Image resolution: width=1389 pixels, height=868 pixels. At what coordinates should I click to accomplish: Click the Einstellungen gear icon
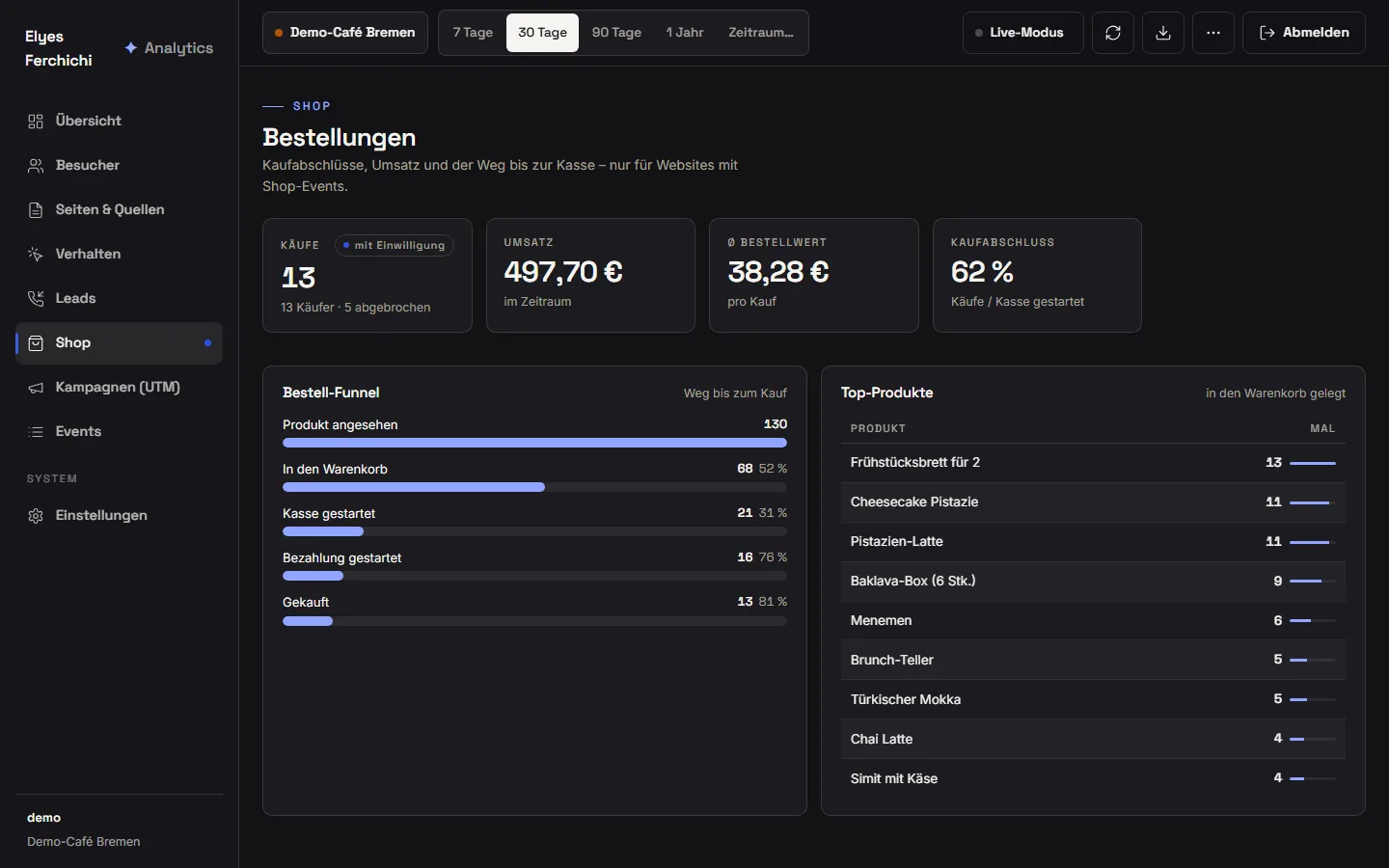[36, 516]
